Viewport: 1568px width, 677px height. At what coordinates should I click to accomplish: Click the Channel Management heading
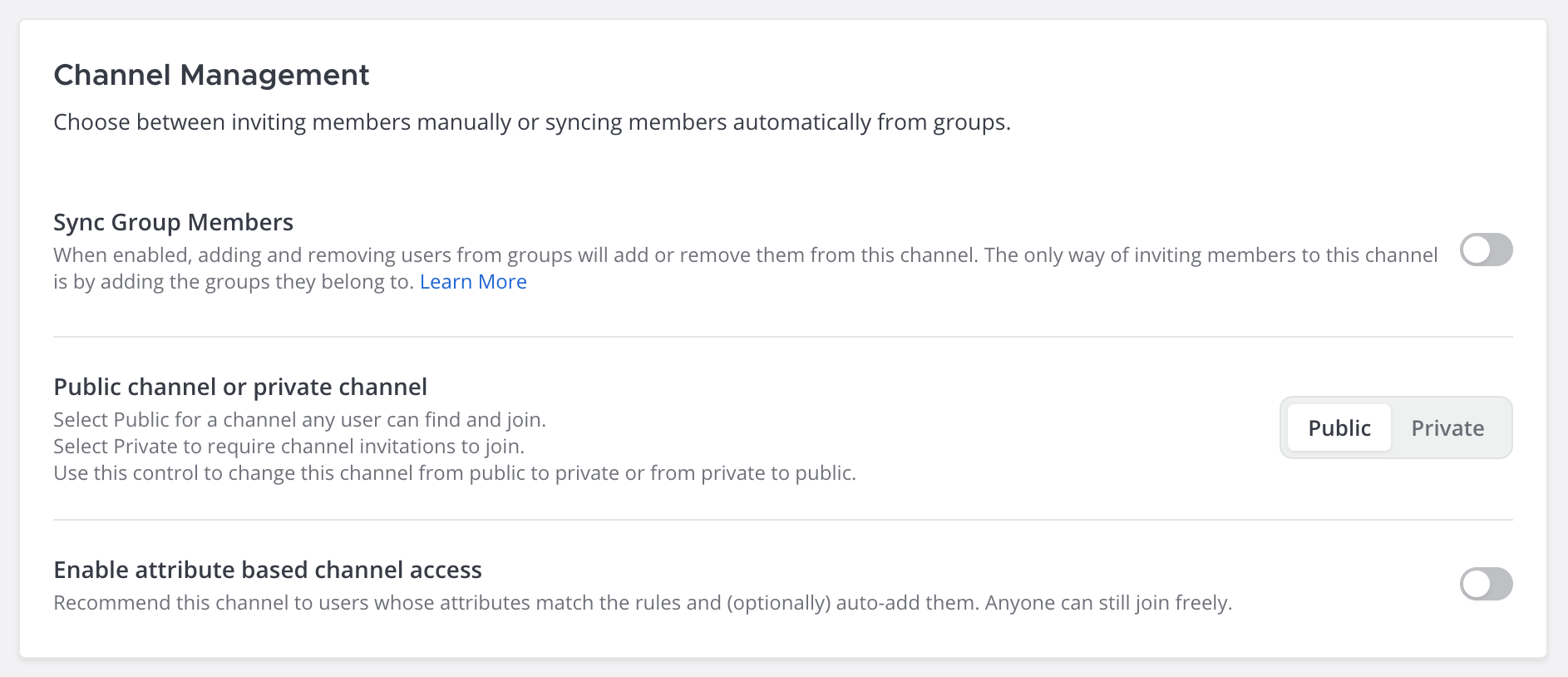pos(211,75)
